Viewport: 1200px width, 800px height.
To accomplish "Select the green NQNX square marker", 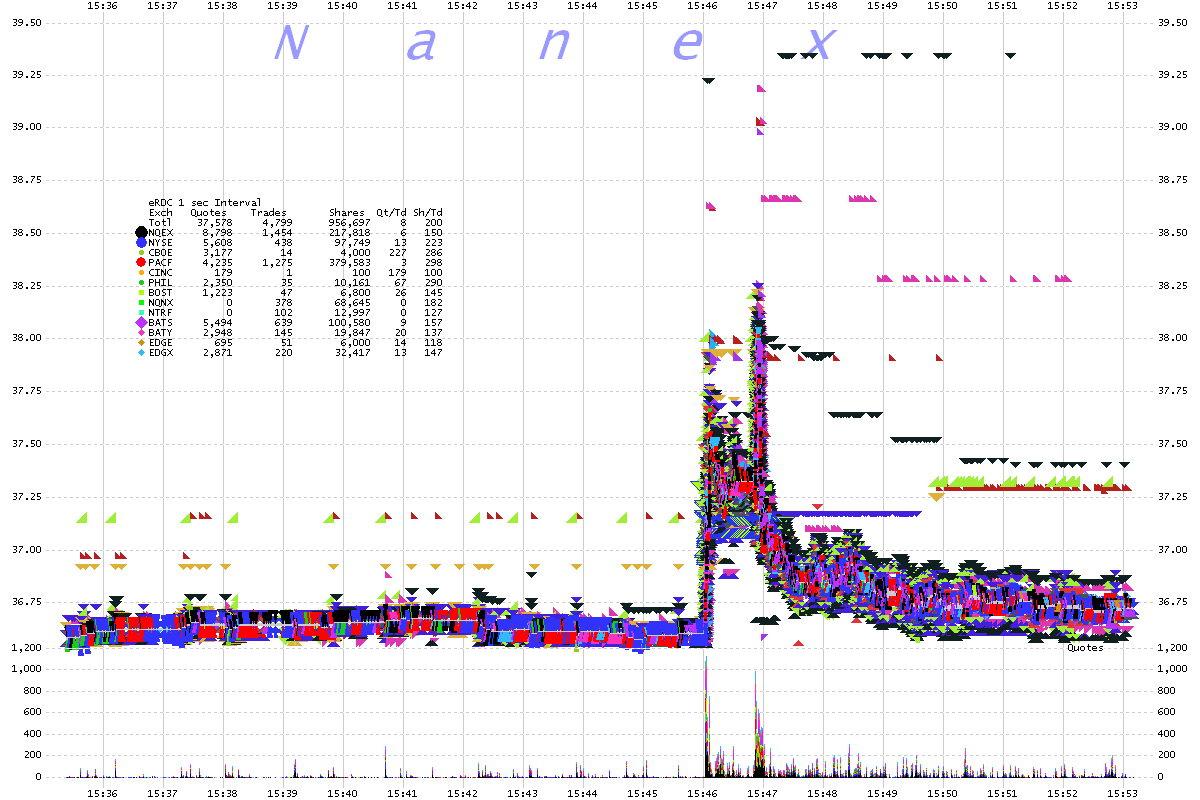I will (x=141, y=302).
